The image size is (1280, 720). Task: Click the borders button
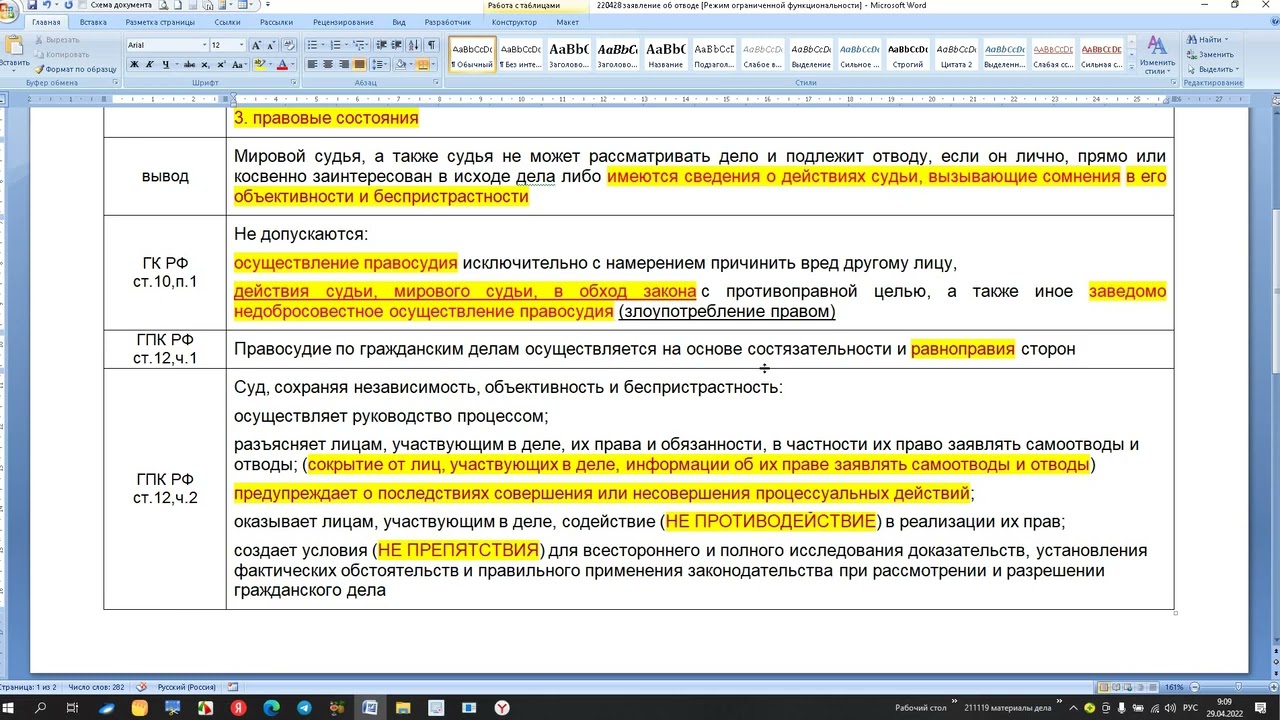click(x=422, y=64)
